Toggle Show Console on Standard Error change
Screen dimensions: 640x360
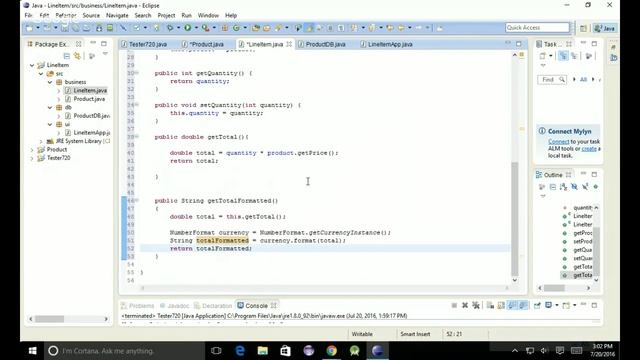click(x=523, y=305)
